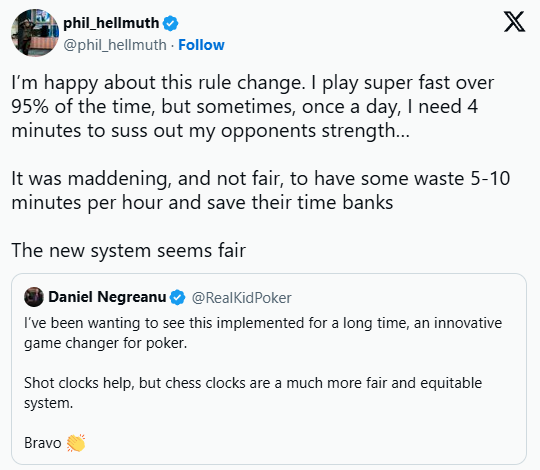Open the quoted tweet about chess clocks
Viewport: 540px width, 470px height.
coord(269,369)
